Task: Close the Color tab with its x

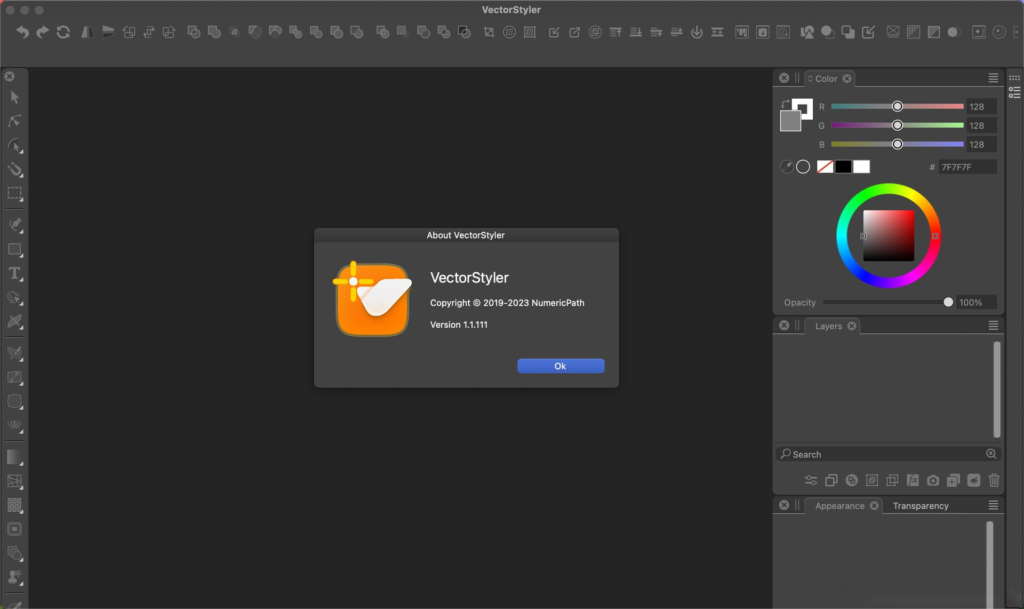Action: coord(847,78)
